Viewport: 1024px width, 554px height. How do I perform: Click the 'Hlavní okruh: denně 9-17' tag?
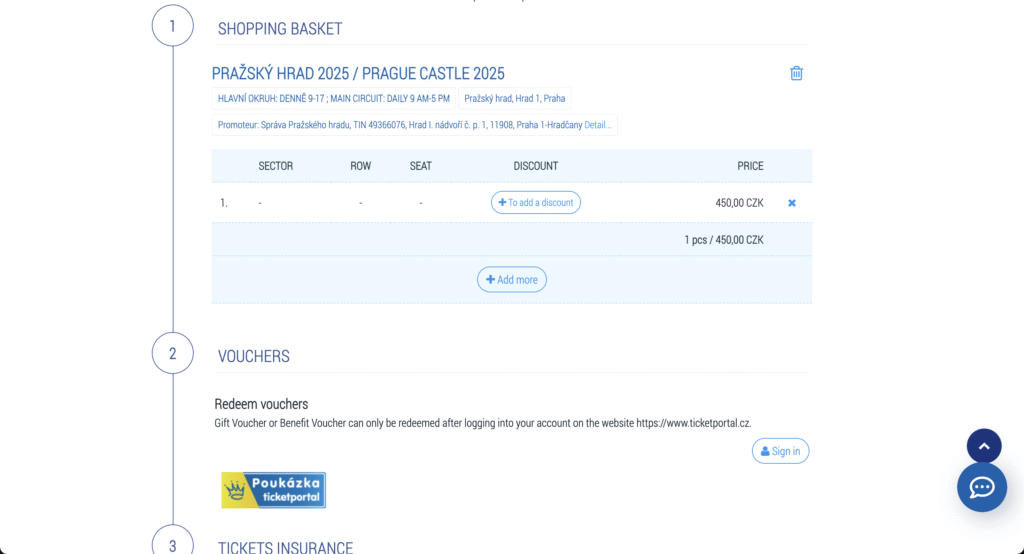[333, 98]
